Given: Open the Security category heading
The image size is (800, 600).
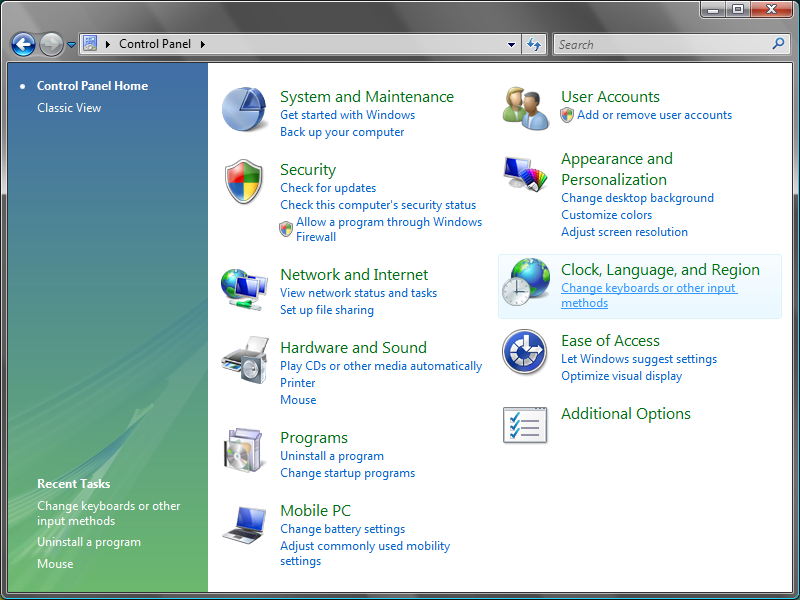Looking at the screenshot, I should (x=308, y=169).
